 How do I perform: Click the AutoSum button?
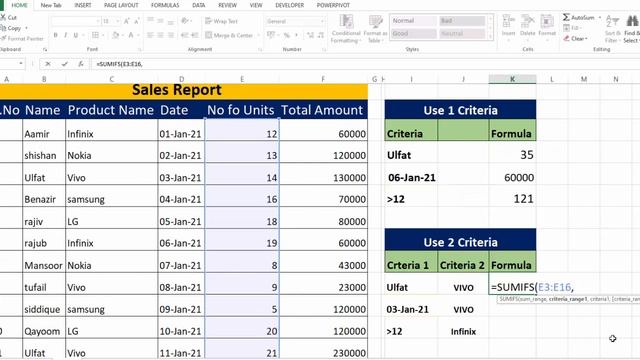coord(579,18)
